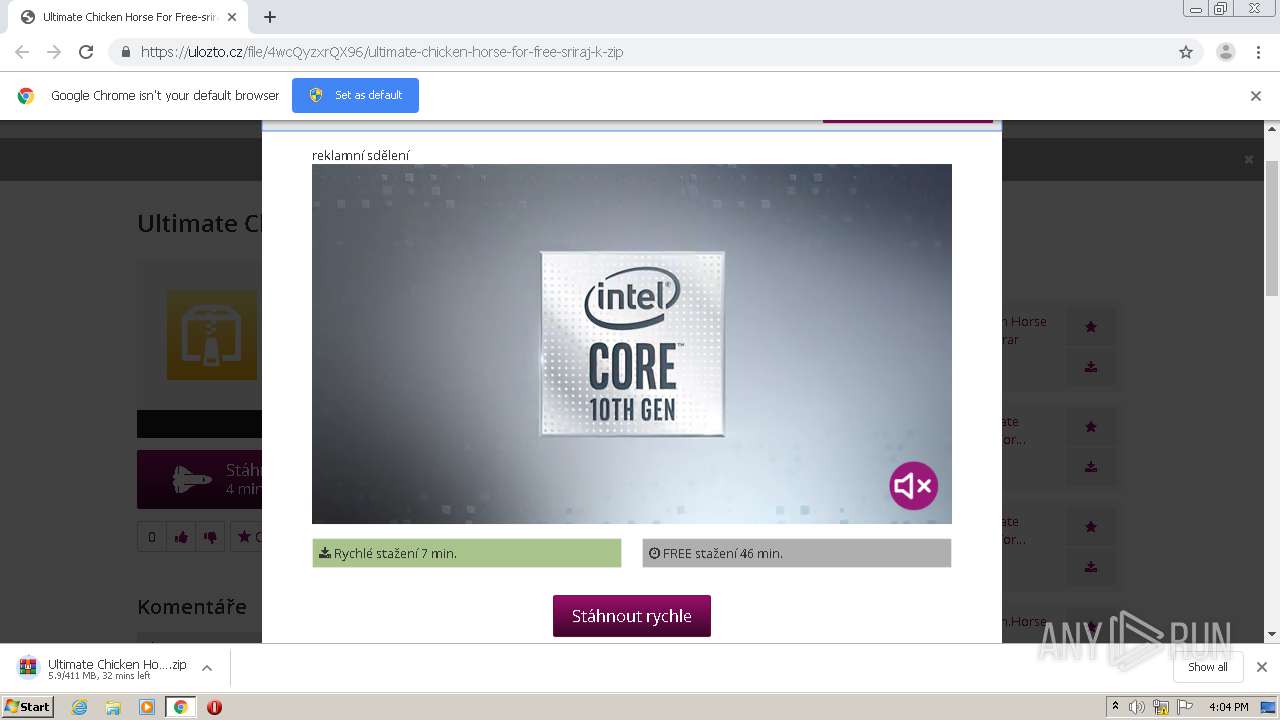The image size is (1280, 720).
Task: Open the network tray icon
Action: click(x=1161, y=707)
